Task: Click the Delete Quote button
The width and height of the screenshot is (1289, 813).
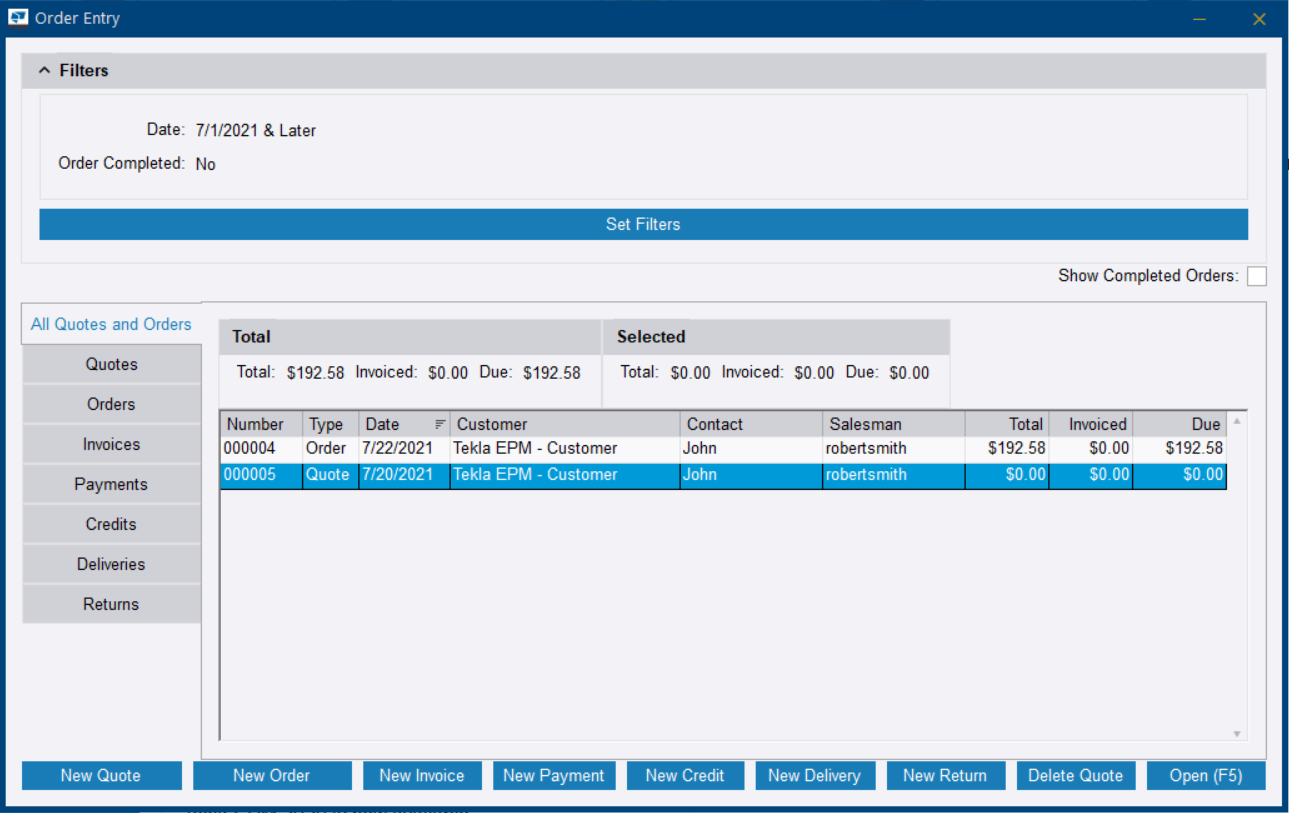Action: pyautogui.click(x=1076, y=776)
